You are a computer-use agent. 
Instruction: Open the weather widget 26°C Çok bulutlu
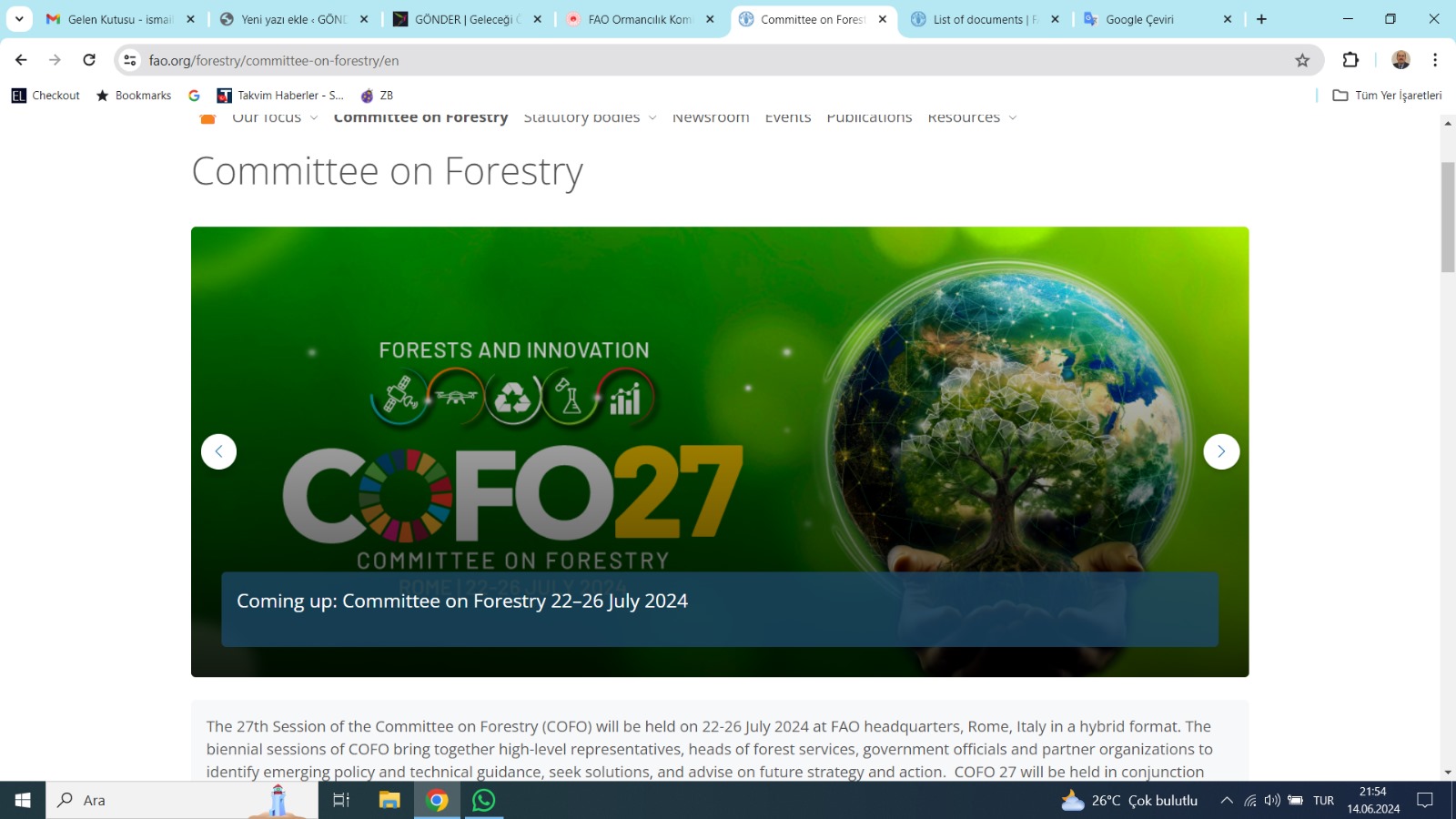pyautogui.click(x=1129, y=801)
